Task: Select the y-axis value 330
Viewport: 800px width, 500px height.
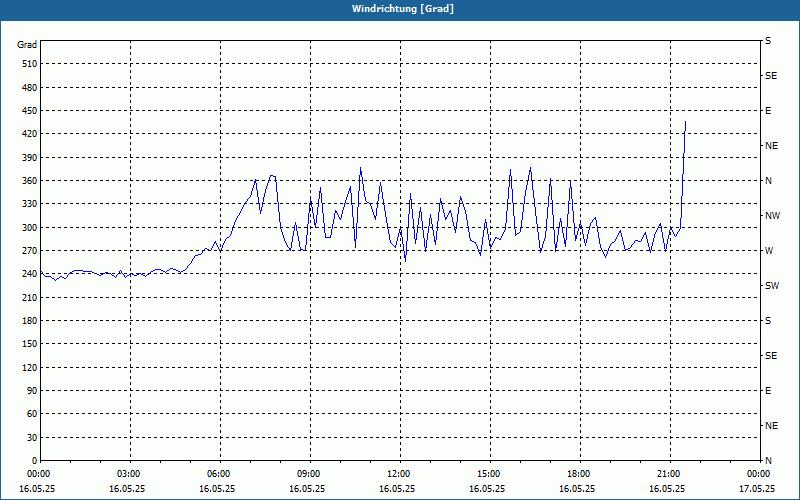Action: point(30,204)
